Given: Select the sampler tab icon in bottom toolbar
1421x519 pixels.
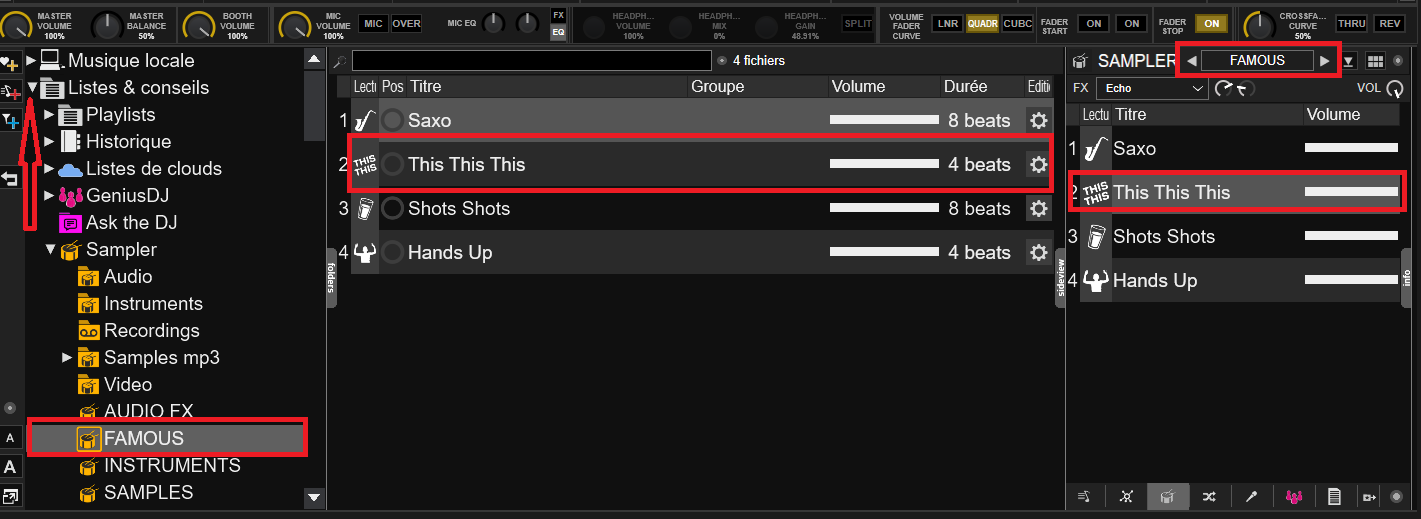Looking at the screenshot, I should click(1167, 497).
